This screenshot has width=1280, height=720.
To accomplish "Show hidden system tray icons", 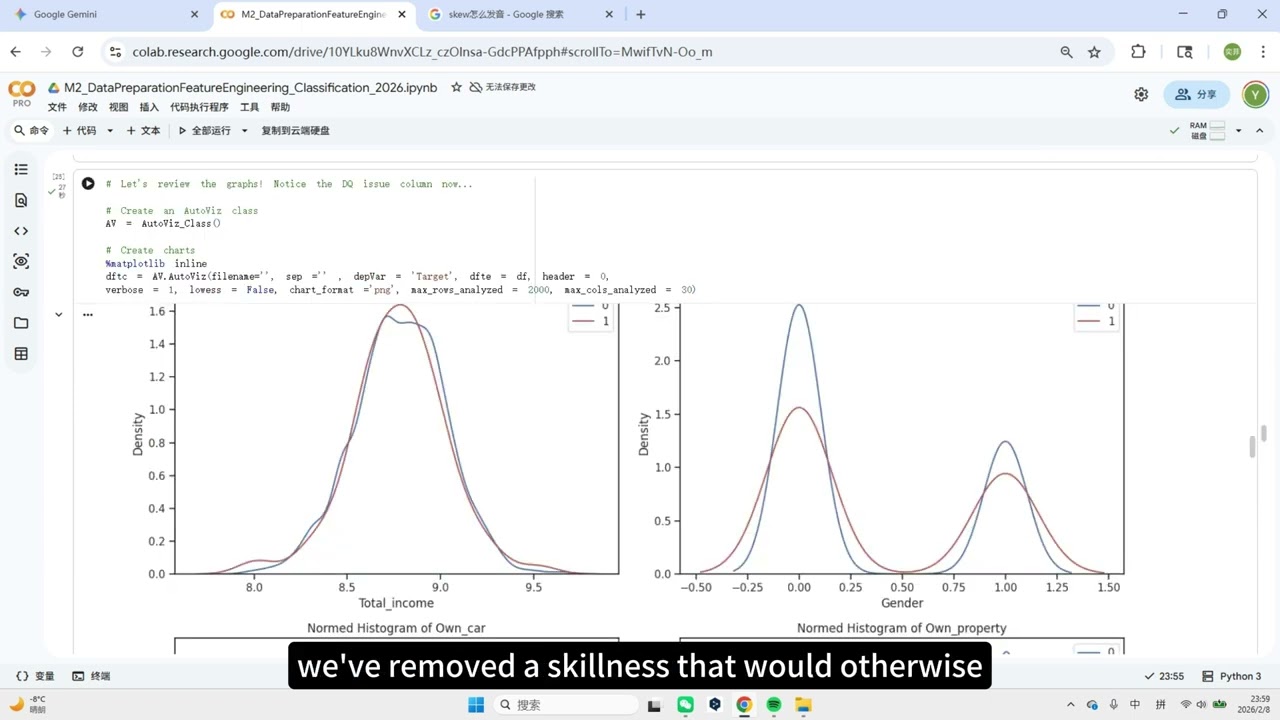I will pyautogui.click(x=1070, y=705).
